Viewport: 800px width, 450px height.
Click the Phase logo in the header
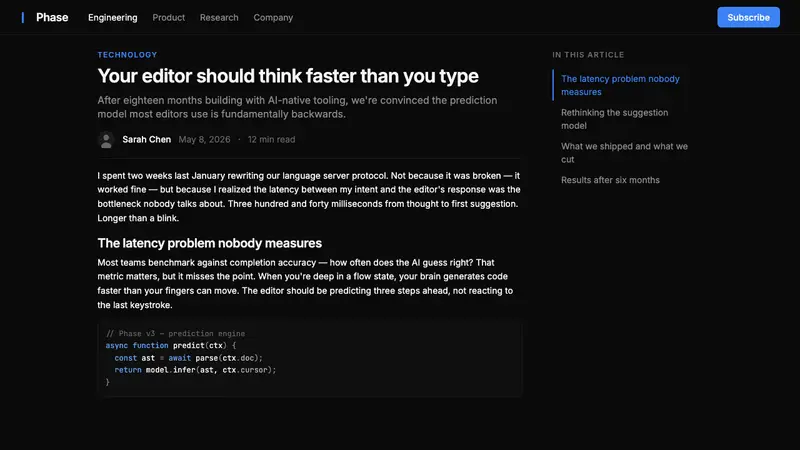[45, 17]
